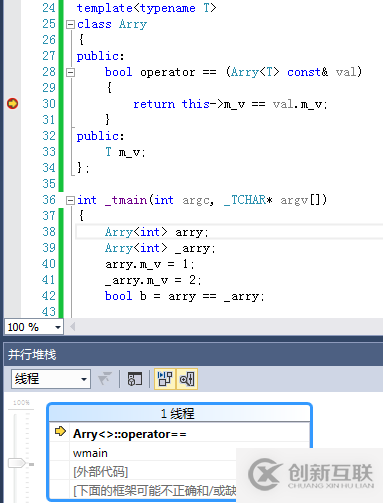Click the arry.m_v = 1; statement
This screenshot has width=383, height=503.
pyautogui.click(x=150, y=264)
